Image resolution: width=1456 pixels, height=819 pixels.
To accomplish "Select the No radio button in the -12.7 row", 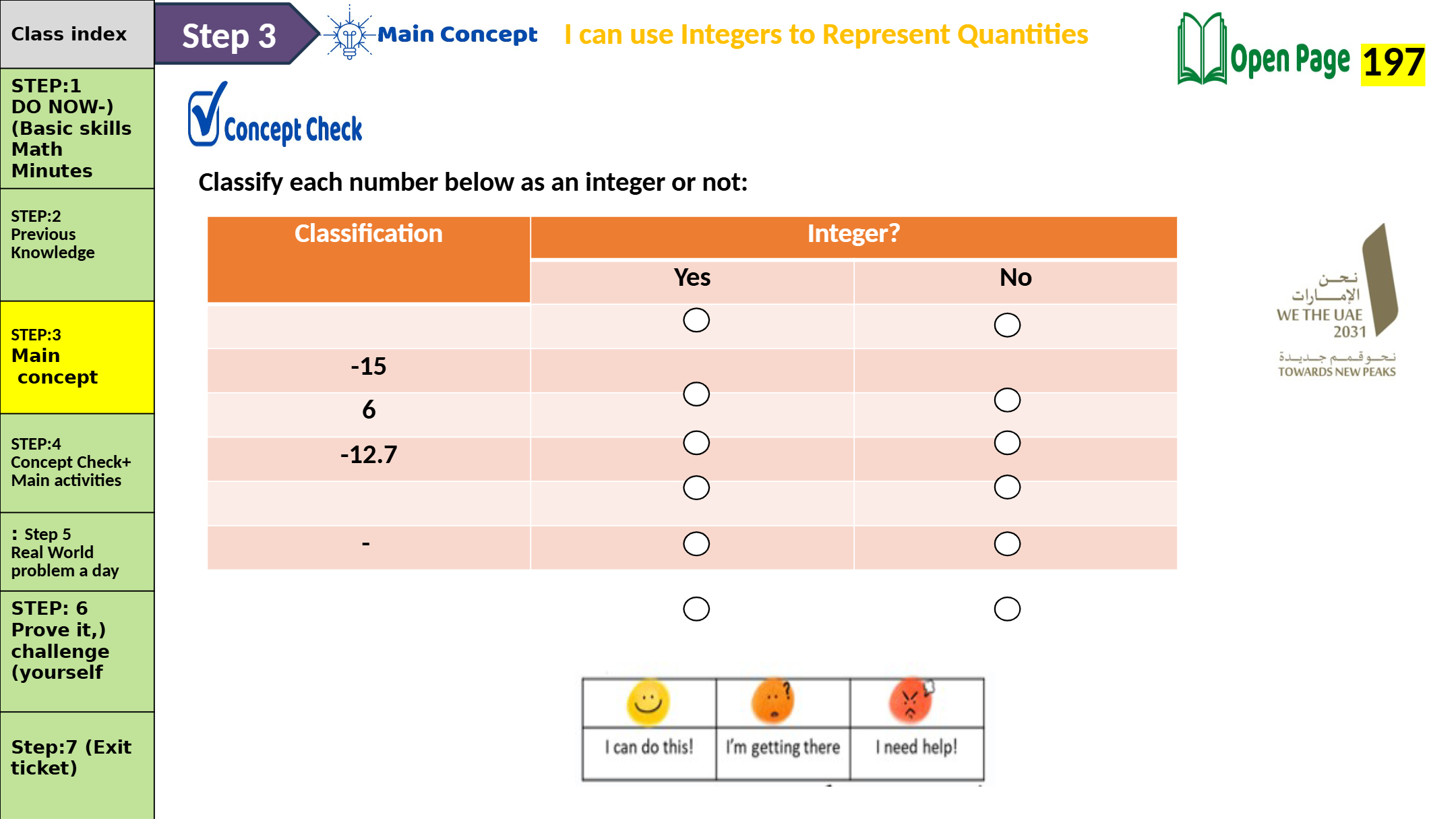I will 1007,443.
